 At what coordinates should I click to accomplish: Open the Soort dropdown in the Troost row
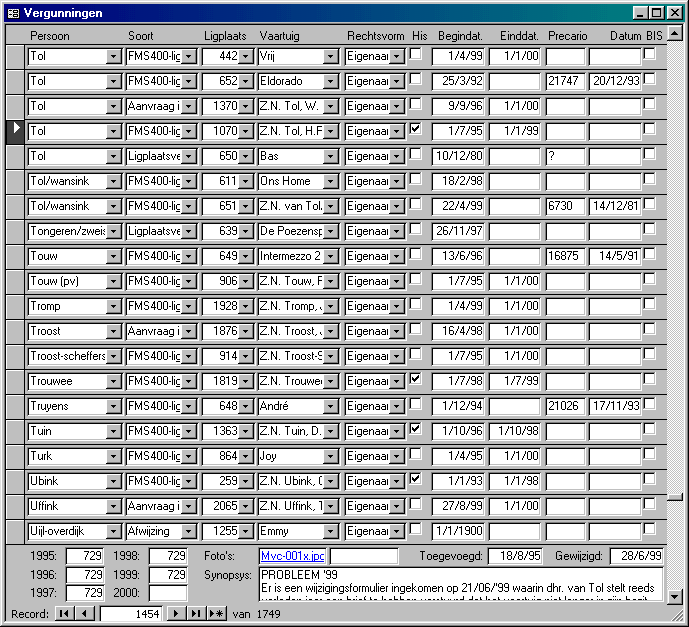click(189, 331)
